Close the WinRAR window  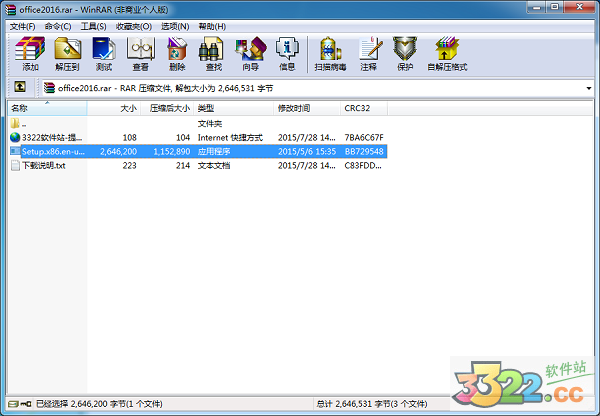579,7
